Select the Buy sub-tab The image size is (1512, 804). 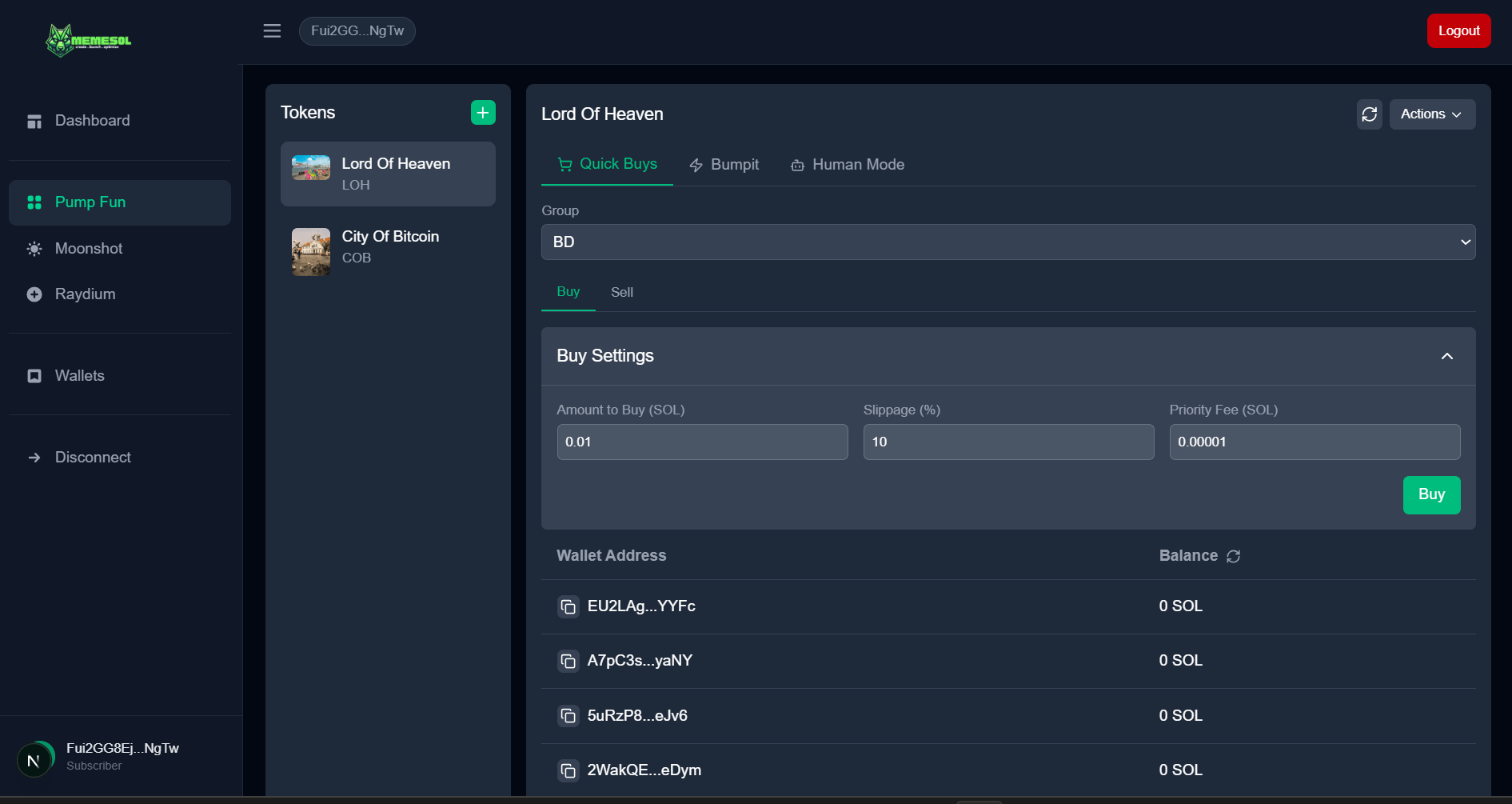tap(568, 292)
